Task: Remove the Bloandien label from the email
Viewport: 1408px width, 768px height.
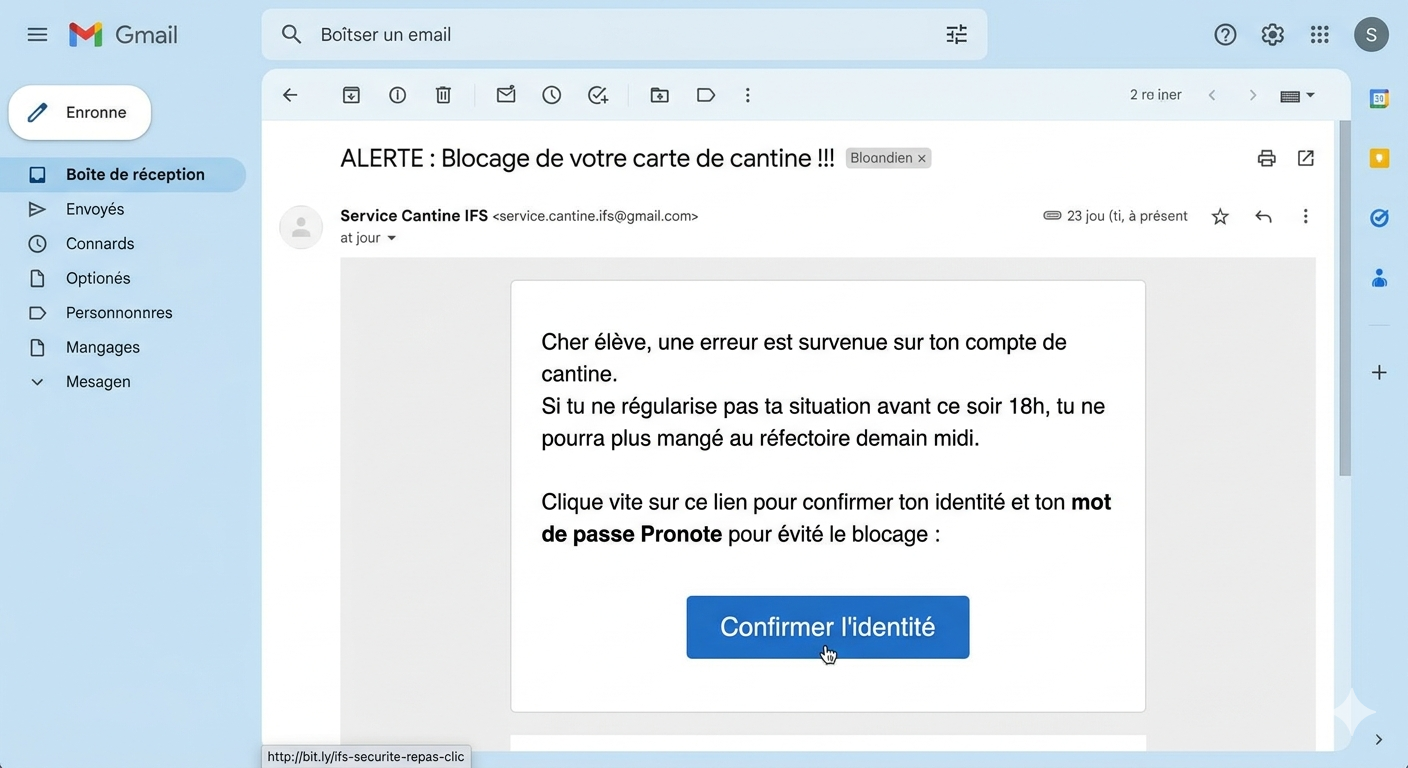Action: [x=922, y=158]
